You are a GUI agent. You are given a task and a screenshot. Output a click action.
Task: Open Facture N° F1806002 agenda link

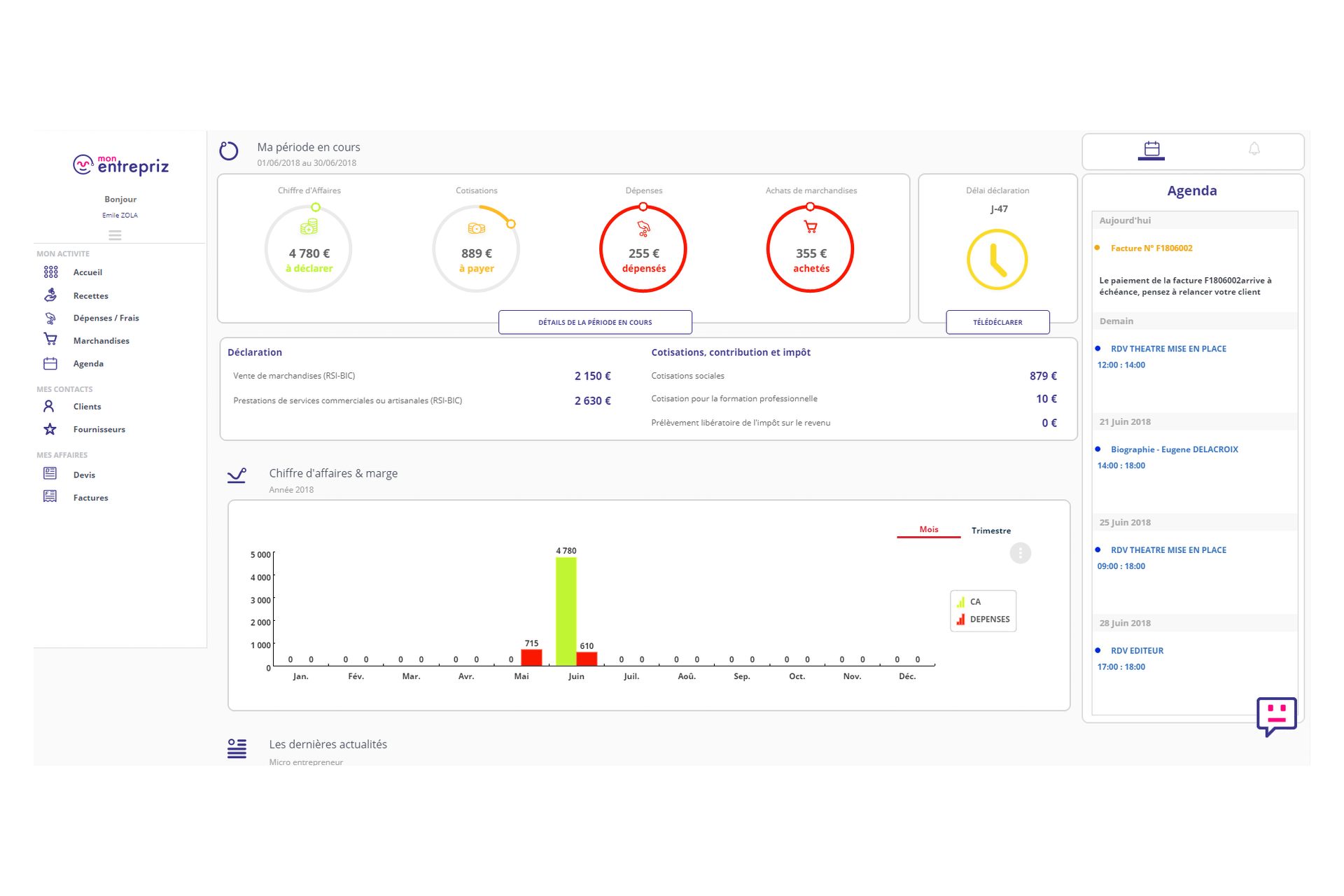coord(1151,248)
